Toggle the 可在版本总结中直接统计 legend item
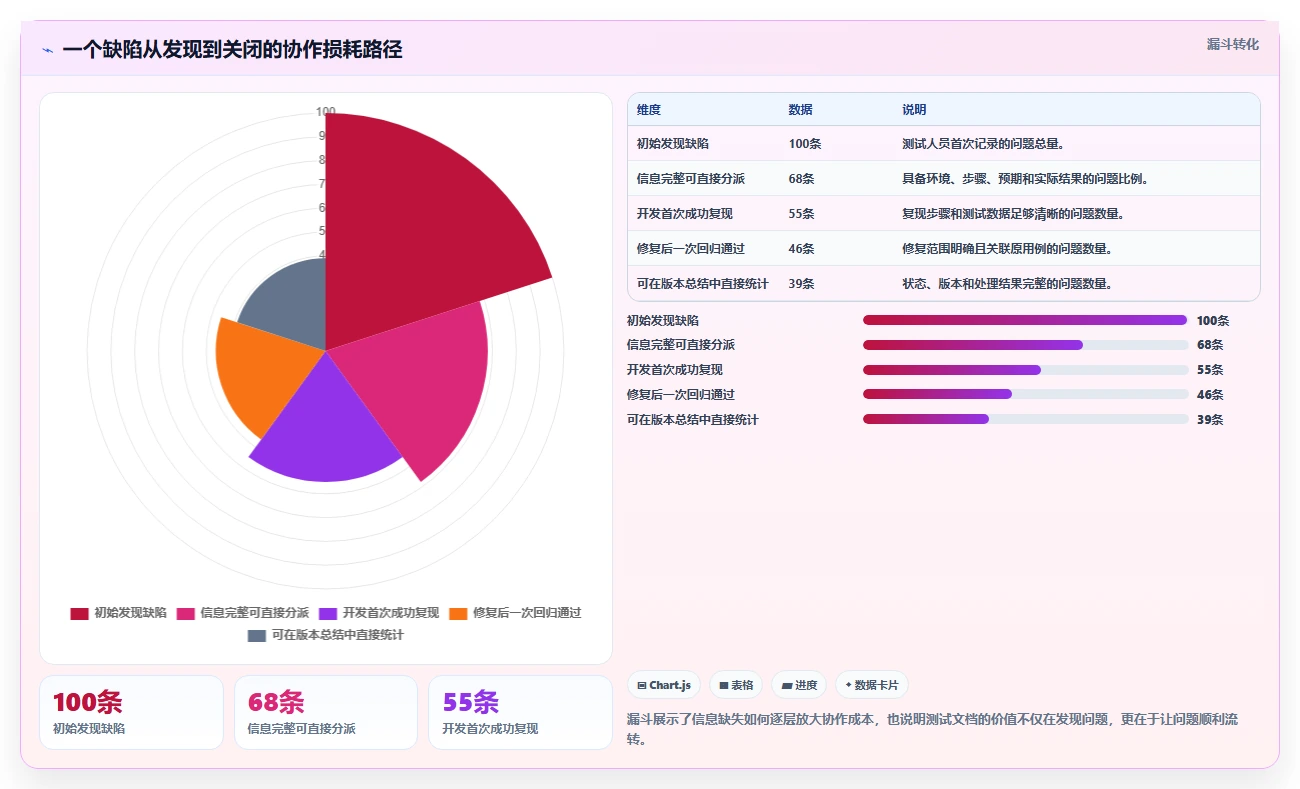The width and height of the screenshot is (1300, 789). tap(326, 635)
